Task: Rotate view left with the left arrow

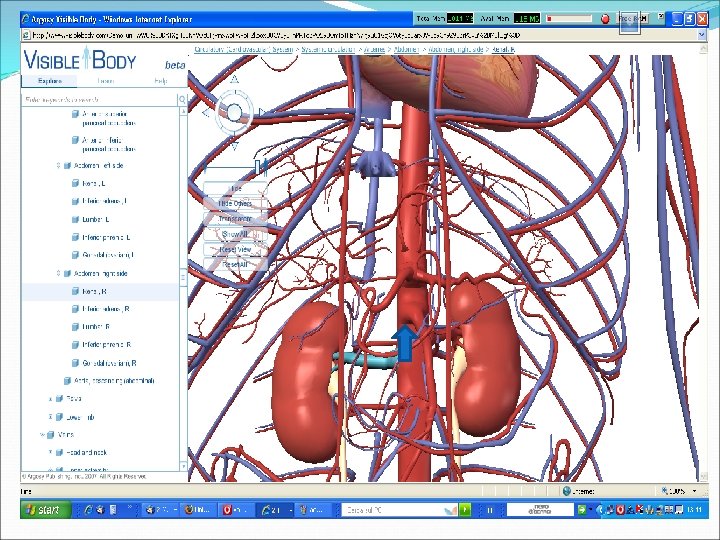Action: point(206,112)
